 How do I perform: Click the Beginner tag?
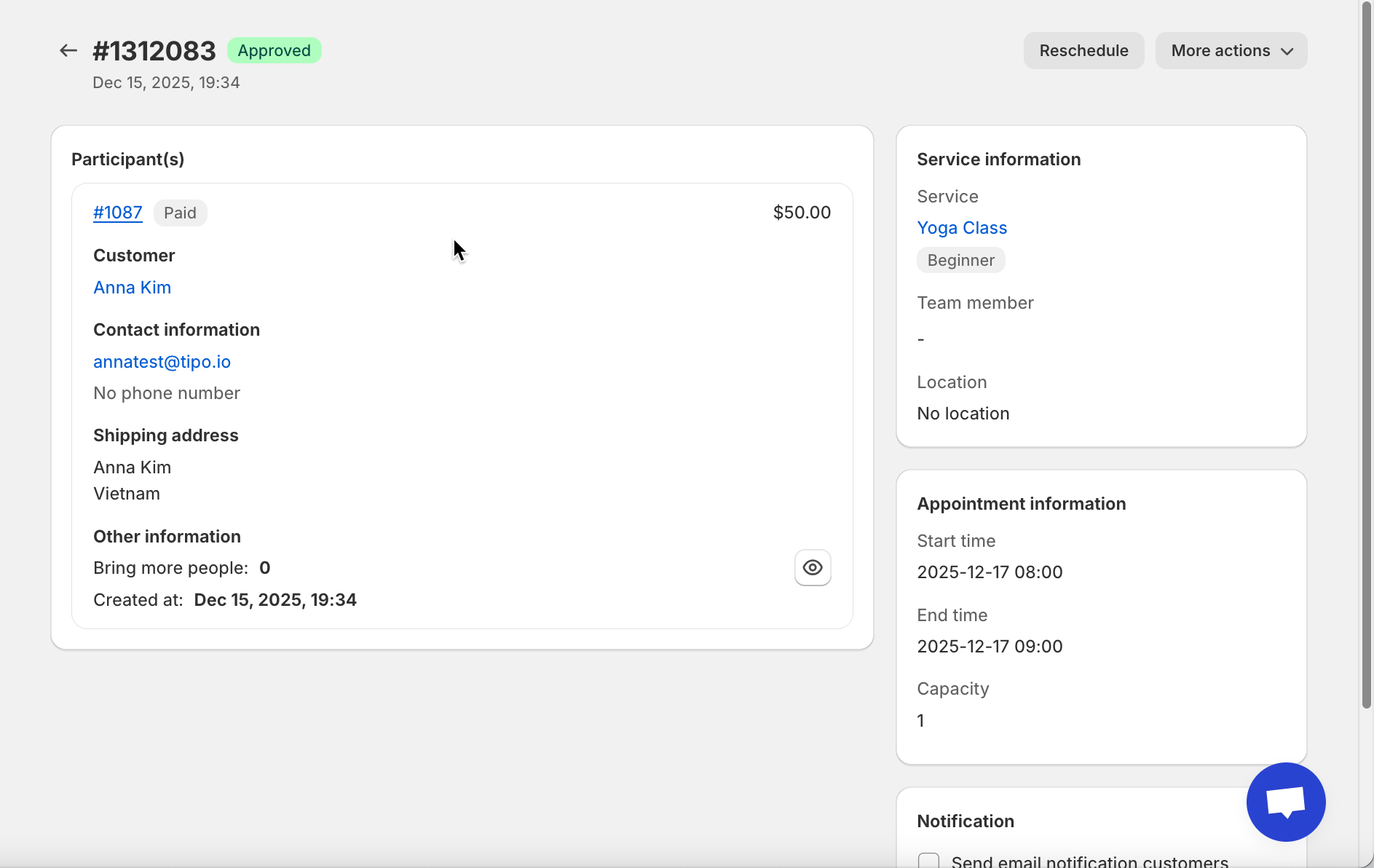(x=960, y=260)
